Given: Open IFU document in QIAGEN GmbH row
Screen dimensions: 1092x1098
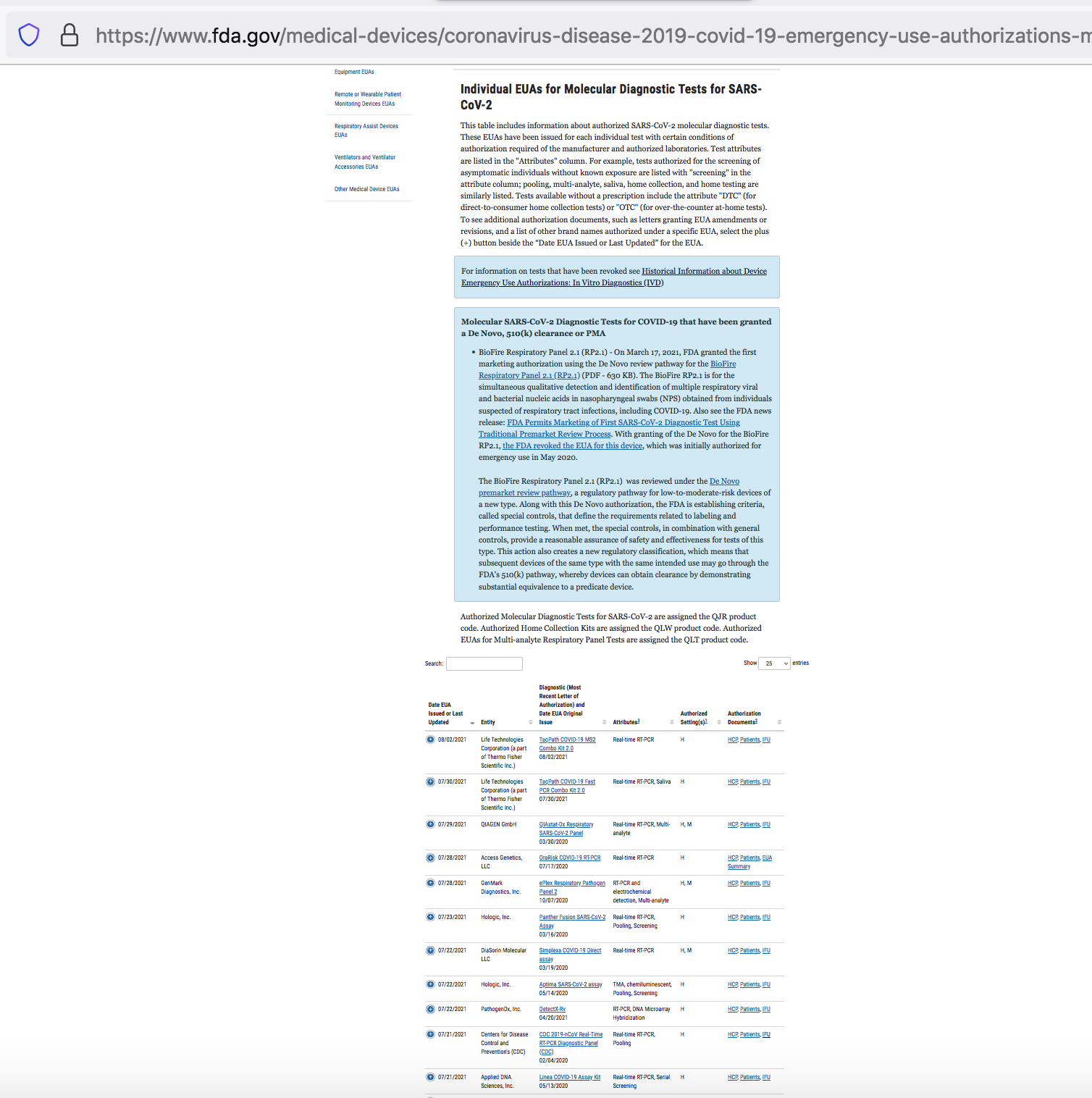Looking at the screenshot, I should 766,824.
